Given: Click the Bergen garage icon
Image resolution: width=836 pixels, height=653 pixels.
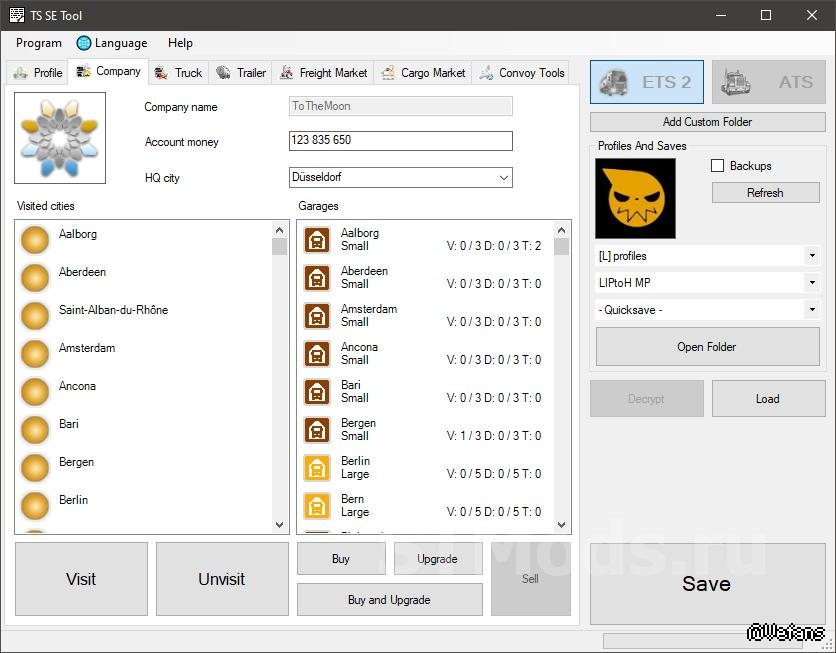Looking at the screenshot, I should pyautogui.click(x=317, y=430).
